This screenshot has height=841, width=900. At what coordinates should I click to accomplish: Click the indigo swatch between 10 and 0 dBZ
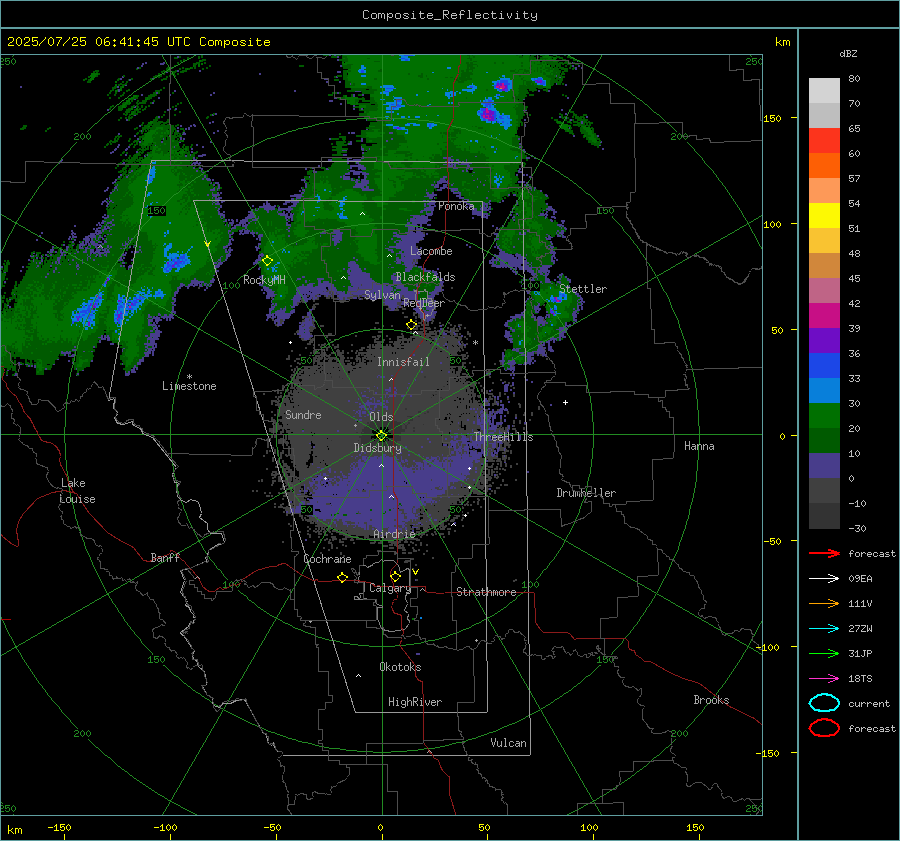(824, 465)
